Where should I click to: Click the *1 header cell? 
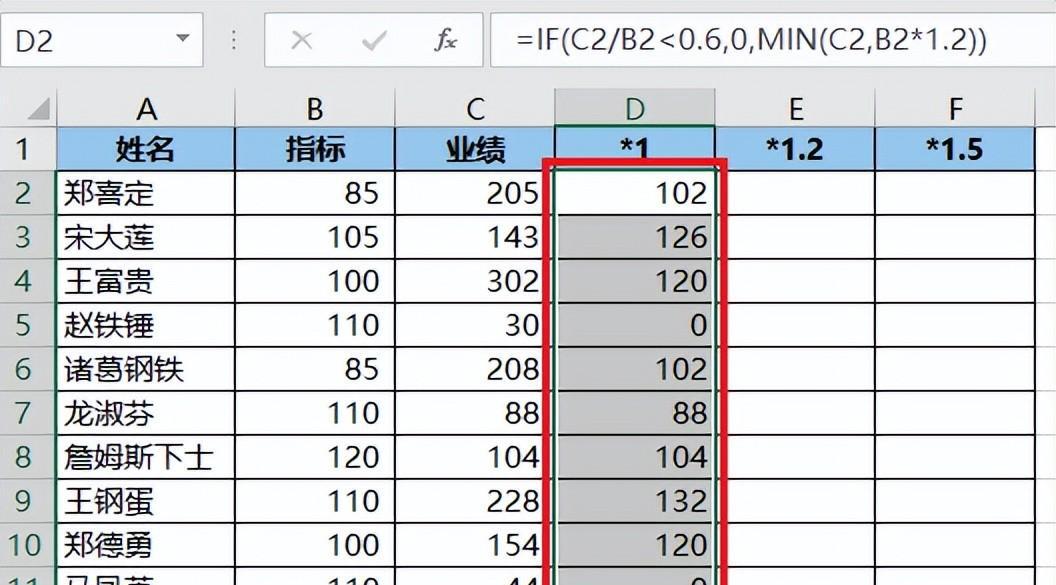(x=634, y=149)
